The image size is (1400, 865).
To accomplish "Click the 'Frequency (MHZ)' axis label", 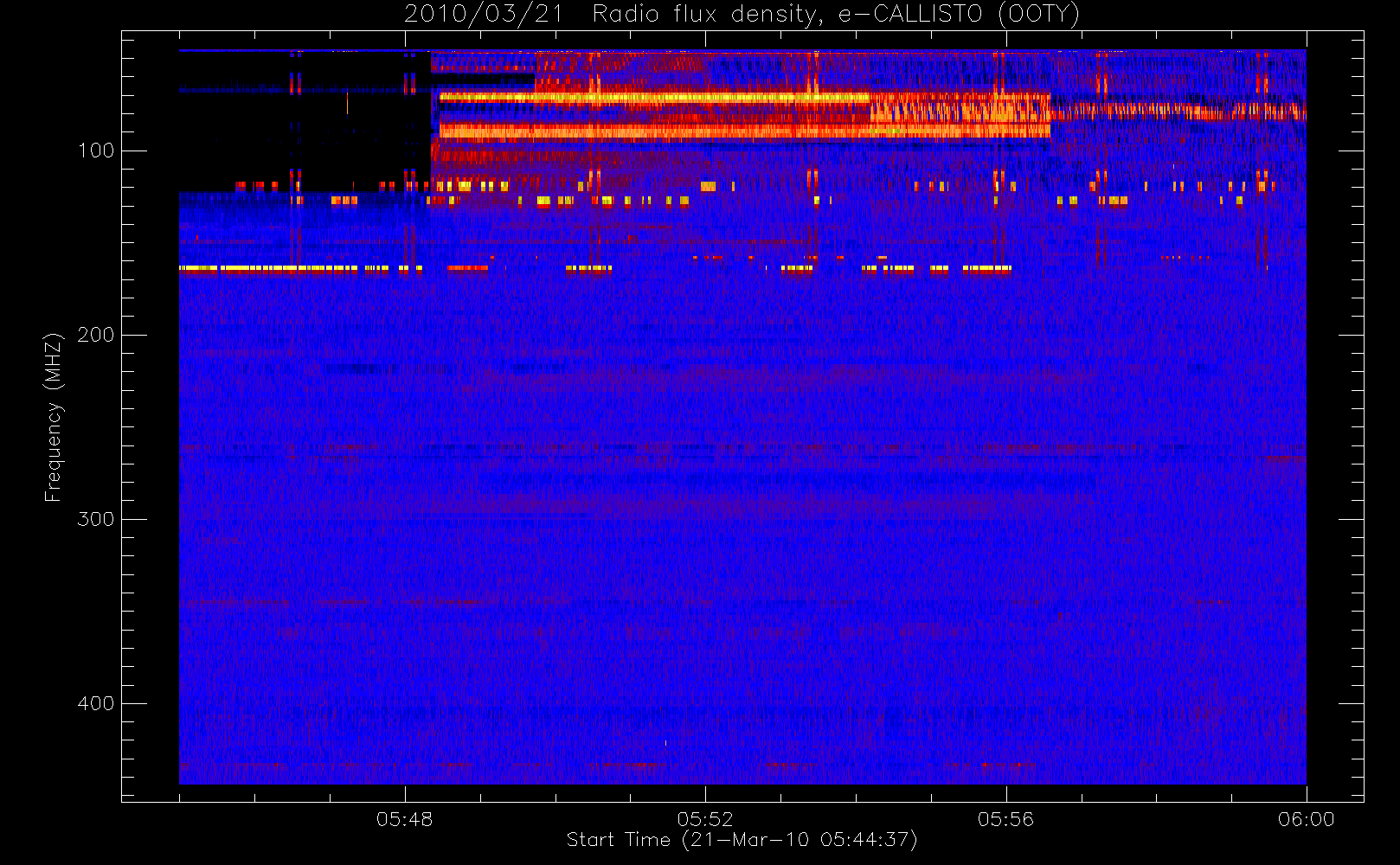I will (54, 417).
